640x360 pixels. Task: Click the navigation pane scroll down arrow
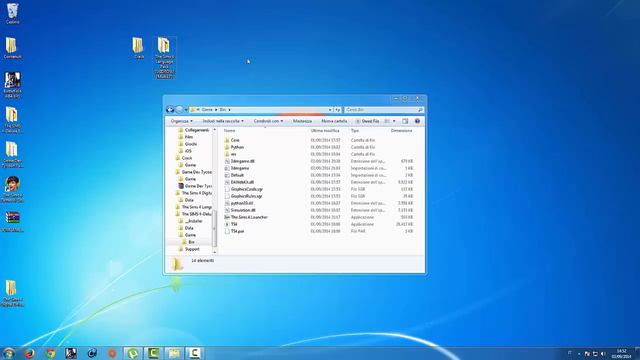(x=214, y=252)
